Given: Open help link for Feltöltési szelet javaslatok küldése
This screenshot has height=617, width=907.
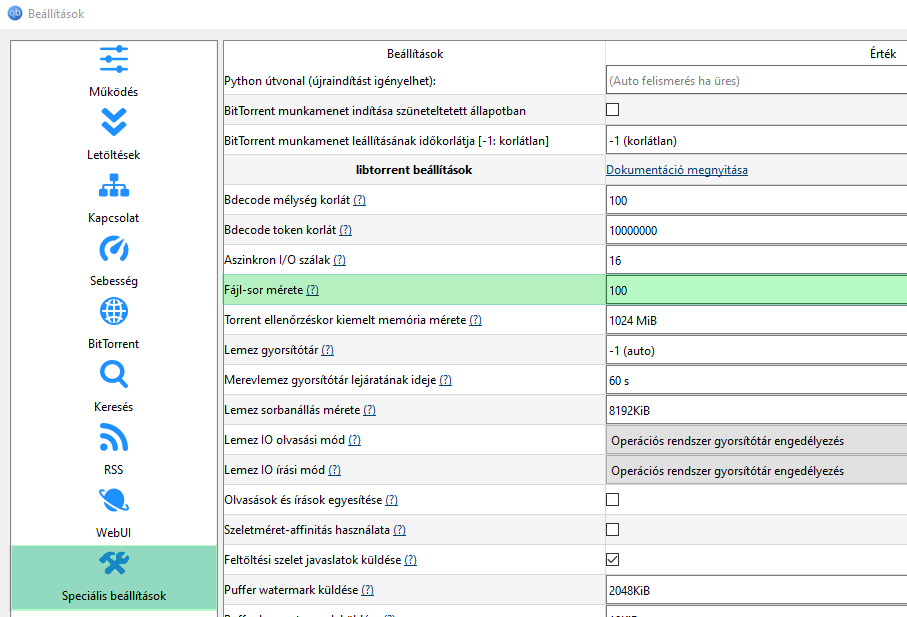Looking at the screenshot, I should 411,560.
